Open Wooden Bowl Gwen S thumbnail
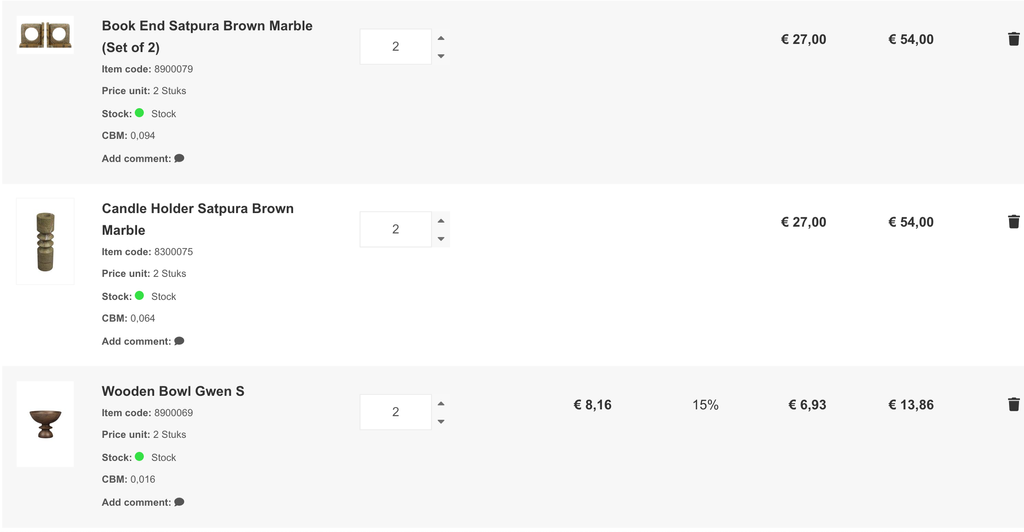 [45, 424]
